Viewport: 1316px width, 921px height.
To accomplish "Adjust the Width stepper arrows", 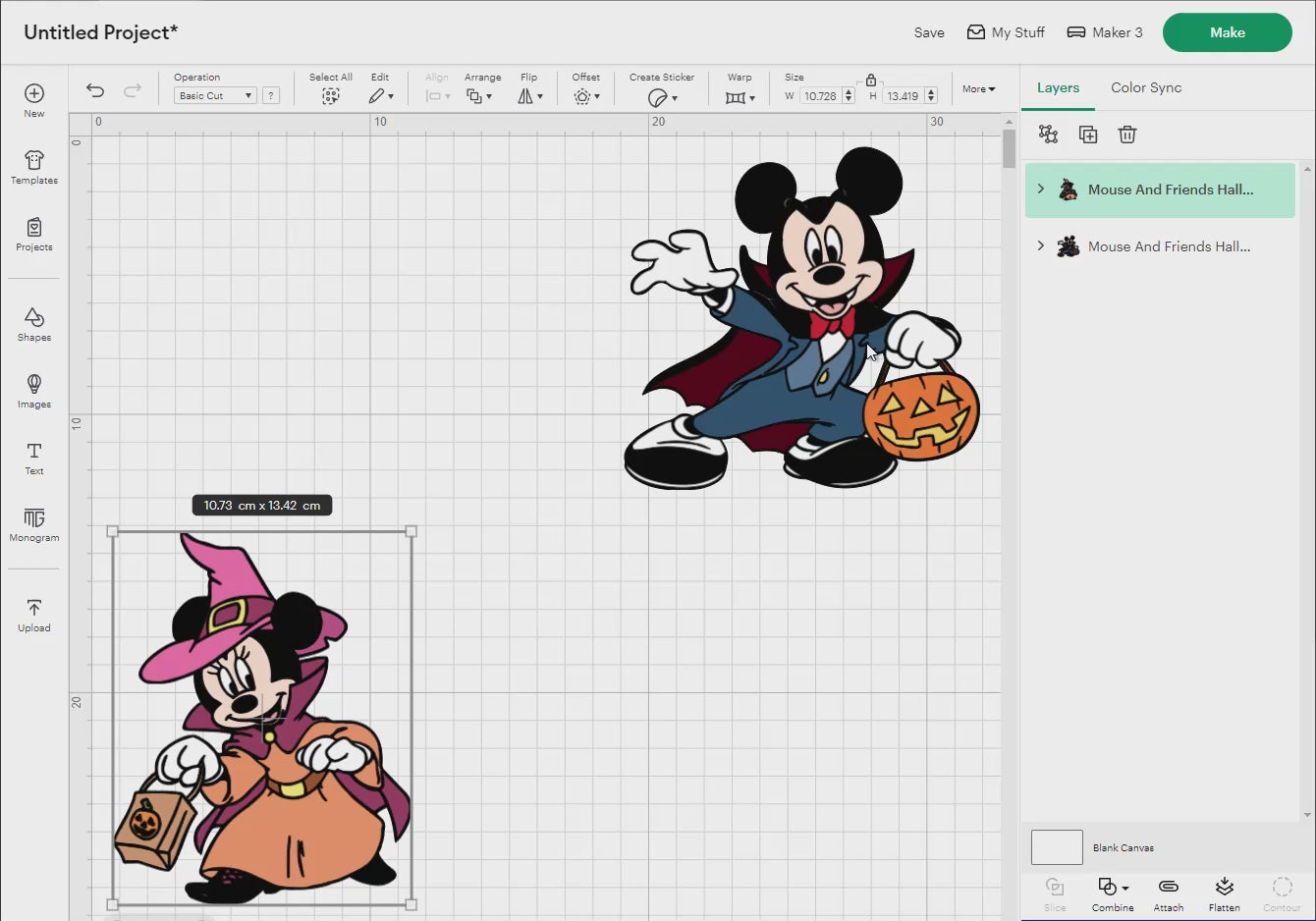I will click(x=849, y=96).
